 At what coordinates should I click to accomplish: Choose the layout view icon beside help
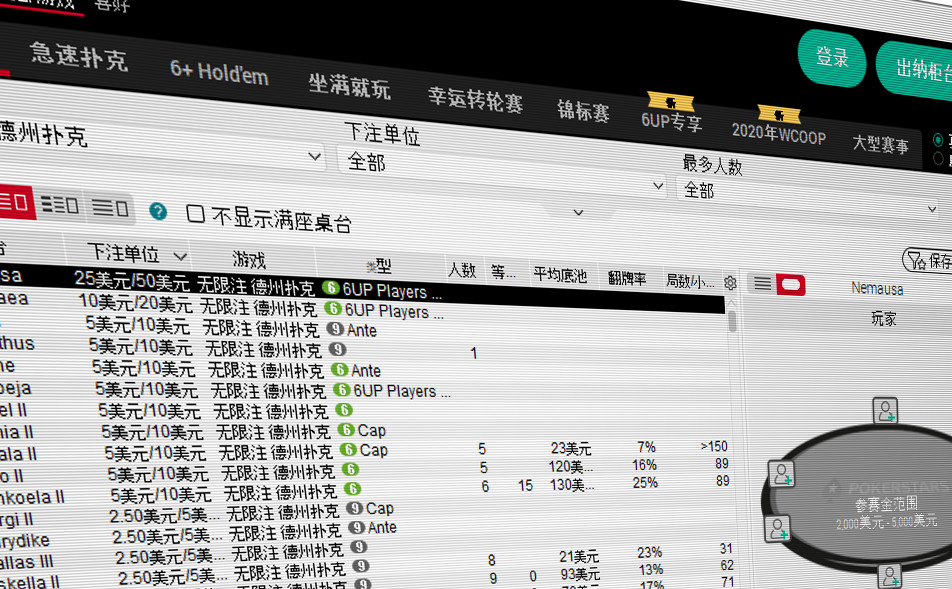(109, 208)
